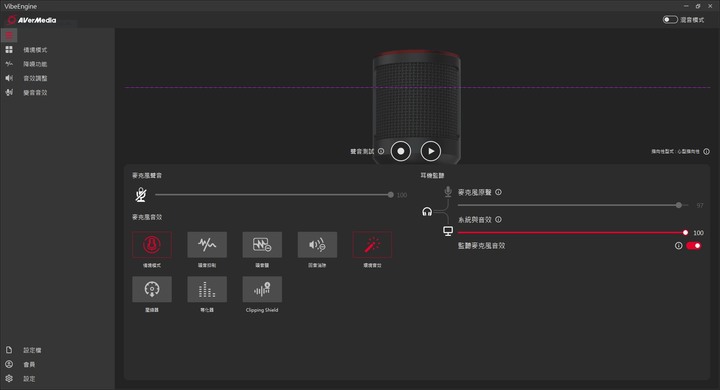
Task: Show info for raw microphone sound
Action: point(499,192)
